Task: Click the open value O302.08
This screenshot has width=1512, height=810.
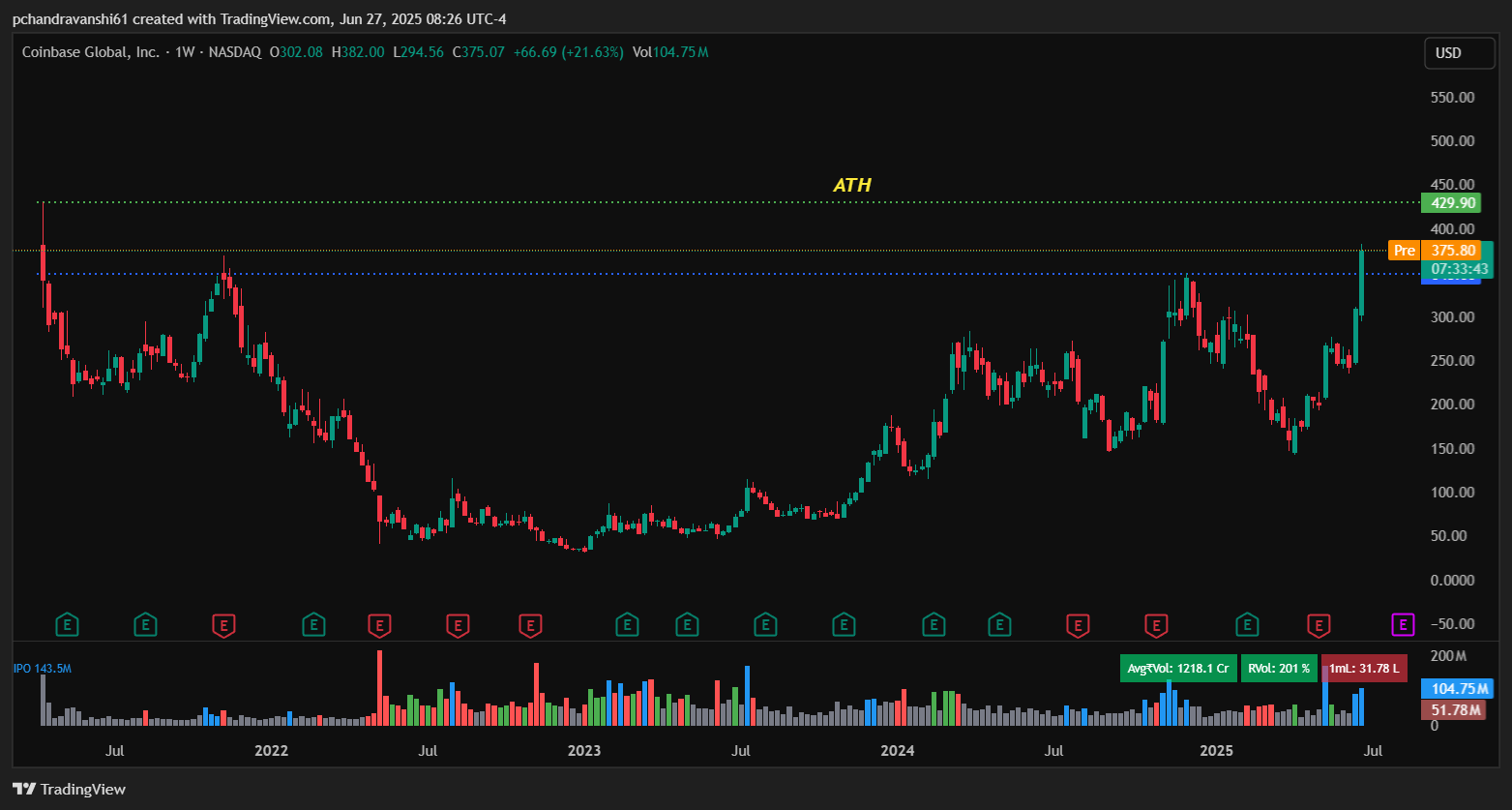Action: point(296,52)
